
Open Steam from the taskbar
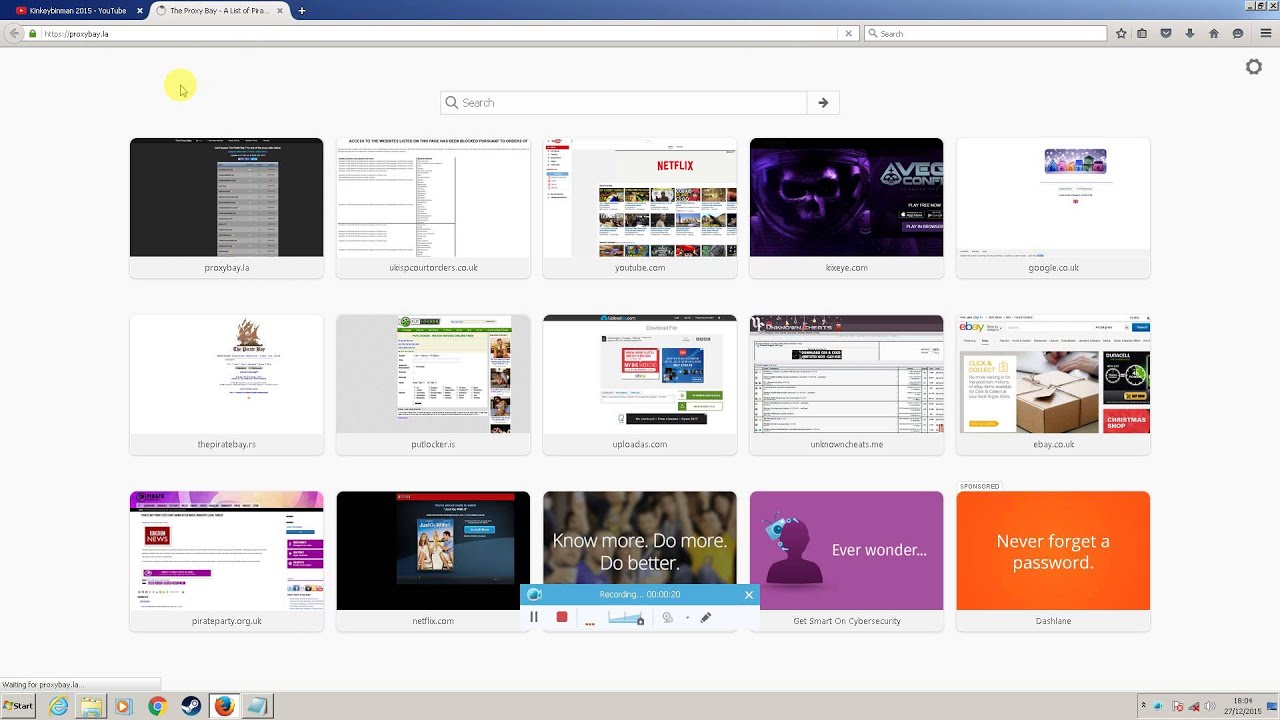(190, 706)
